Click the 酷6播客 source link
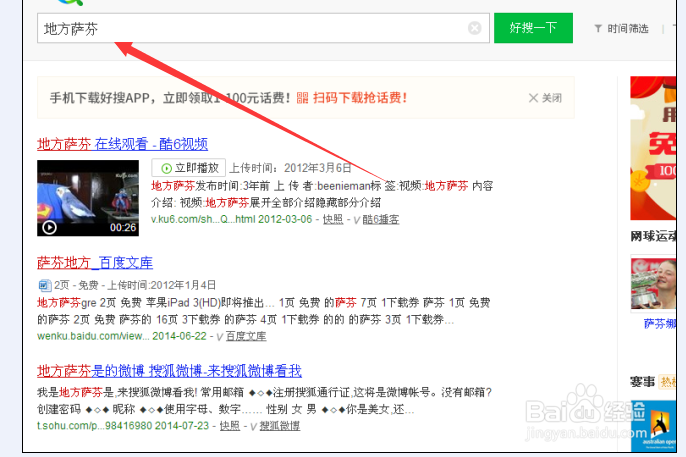Viewport: 686px width, 457px height. click(x=381, y=220)
